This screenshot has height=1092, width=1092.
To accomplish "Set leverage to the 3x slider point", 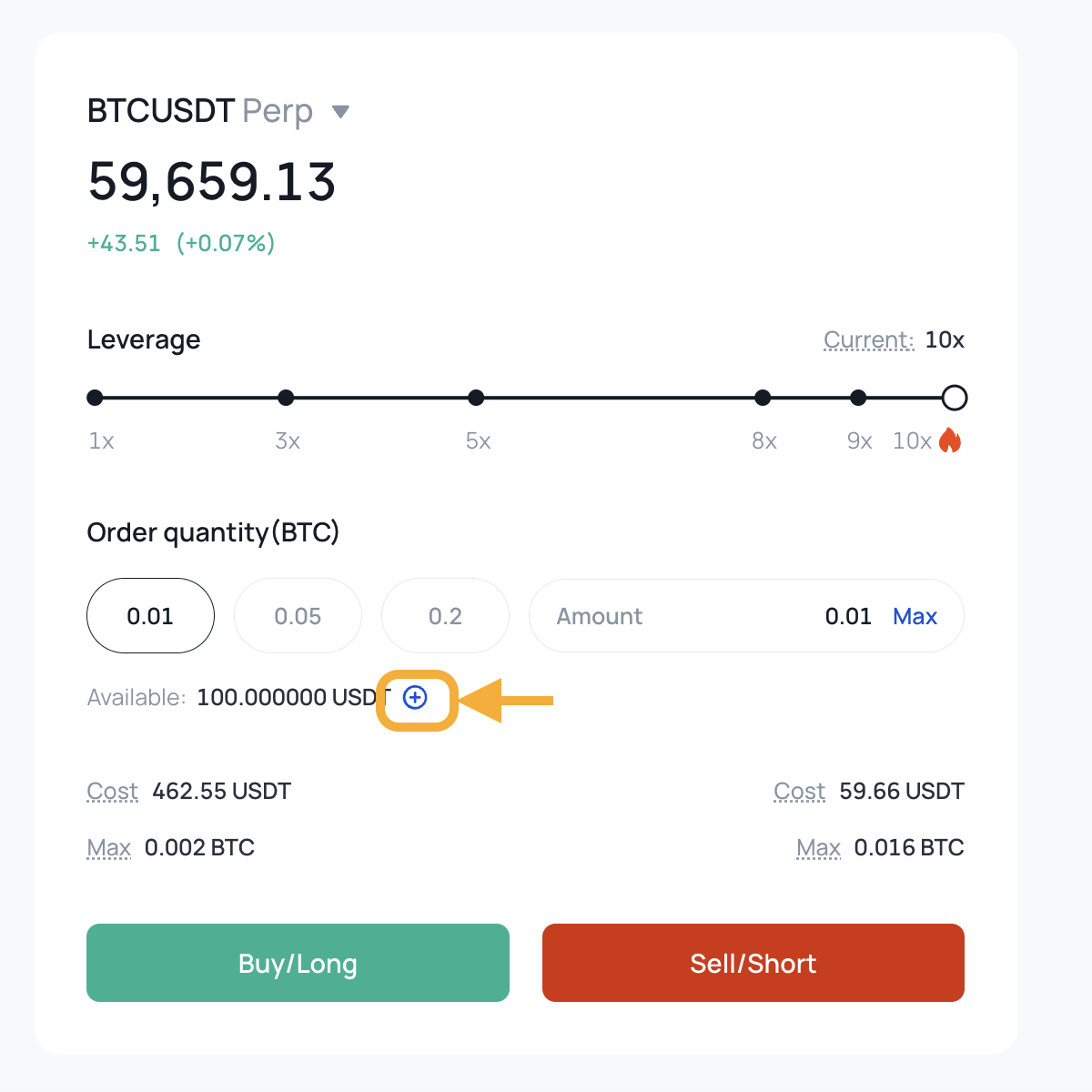I will [x=286, y=398].
